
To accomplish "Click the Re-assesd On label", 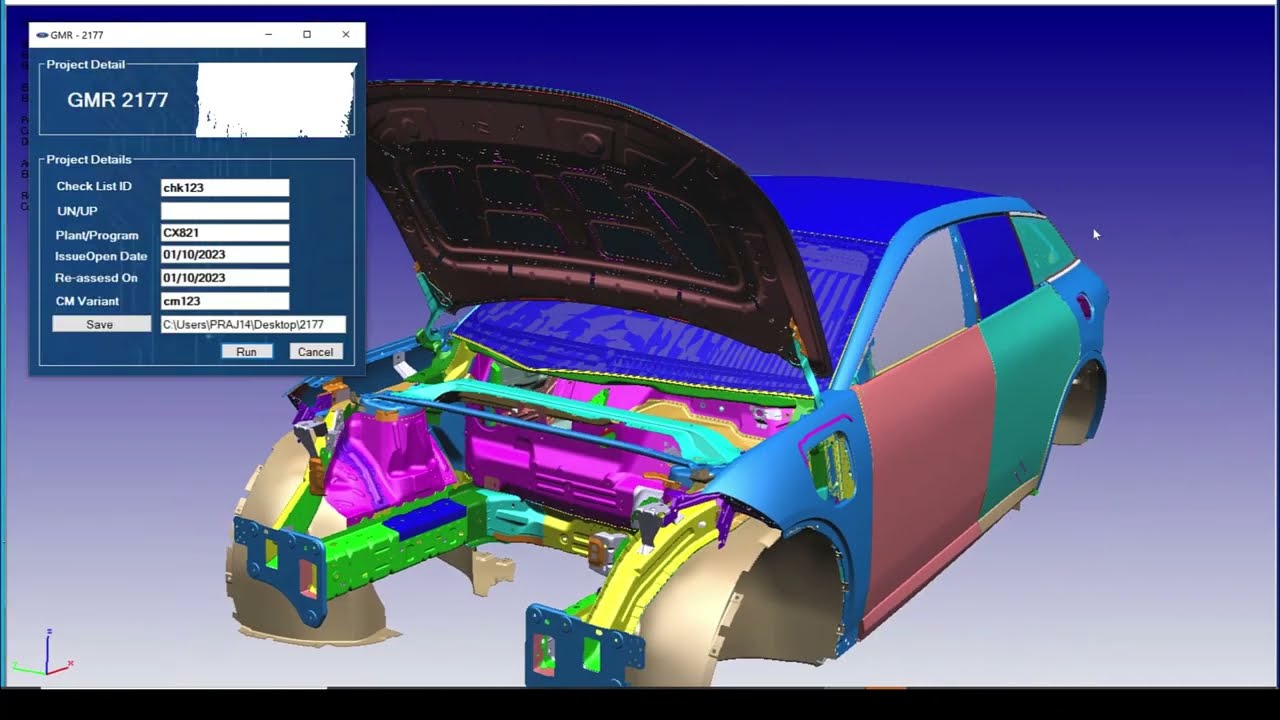I will tap(96, 278).
